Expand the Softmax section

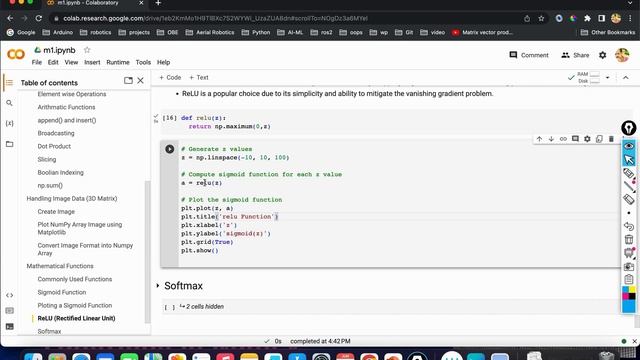tap(158, 286)
